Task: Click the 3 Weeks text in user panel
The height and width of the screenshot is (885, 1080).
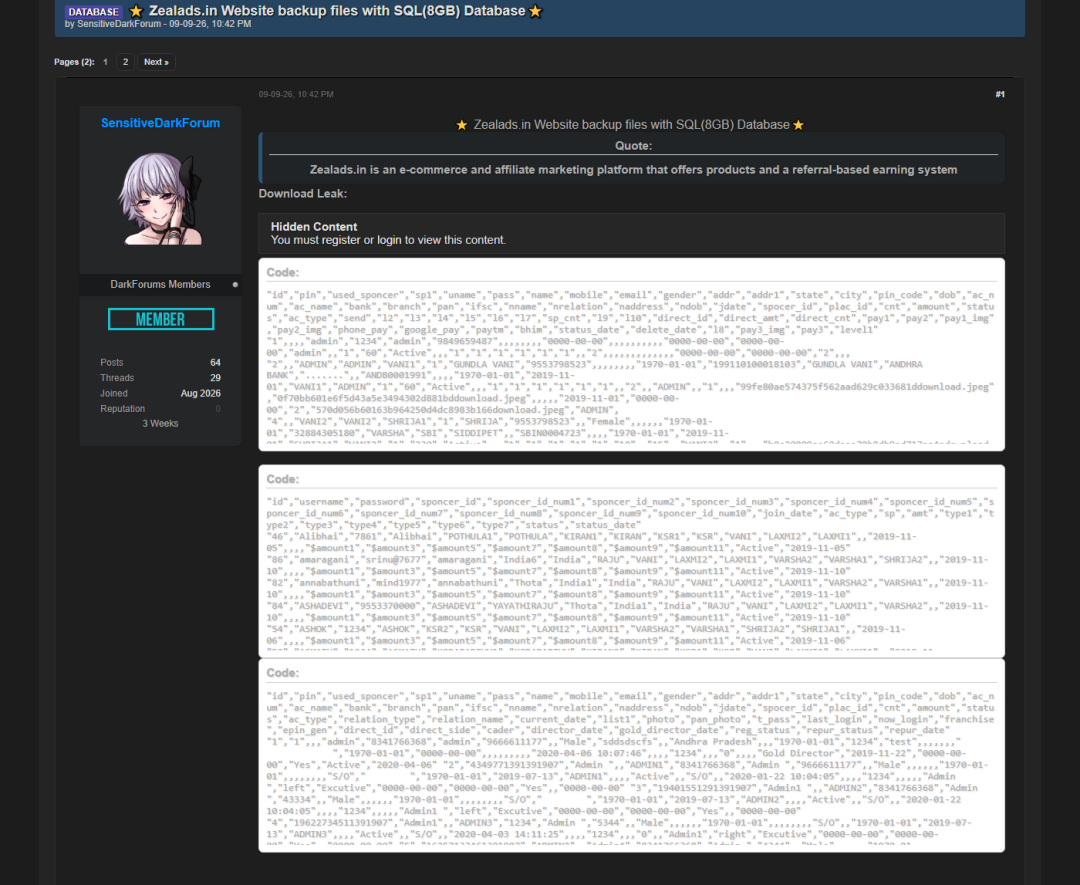Action: pyautogui.click(x=160, y=424)
